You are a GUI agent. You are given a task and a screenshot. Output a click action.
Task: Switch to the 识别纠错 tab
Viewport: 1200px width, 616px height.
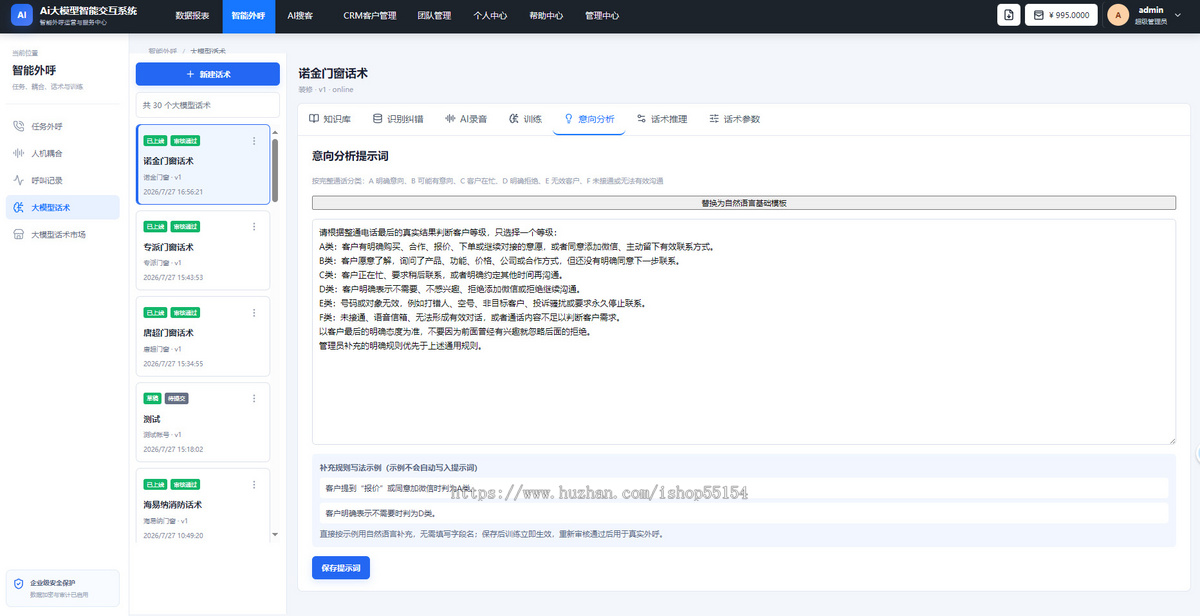pos(398,119)
